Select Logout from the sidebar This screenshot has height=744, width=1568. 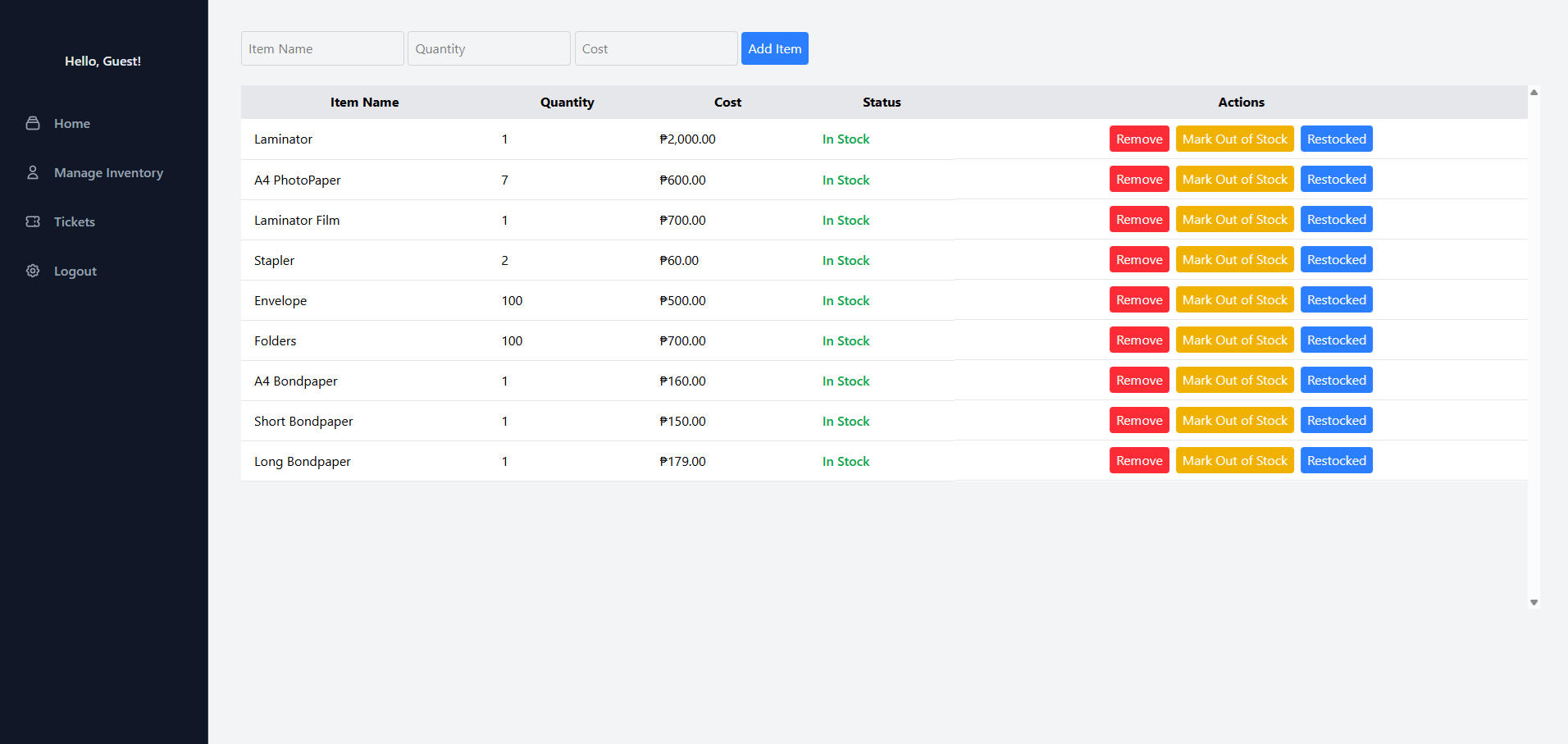(x=75, y=271)
